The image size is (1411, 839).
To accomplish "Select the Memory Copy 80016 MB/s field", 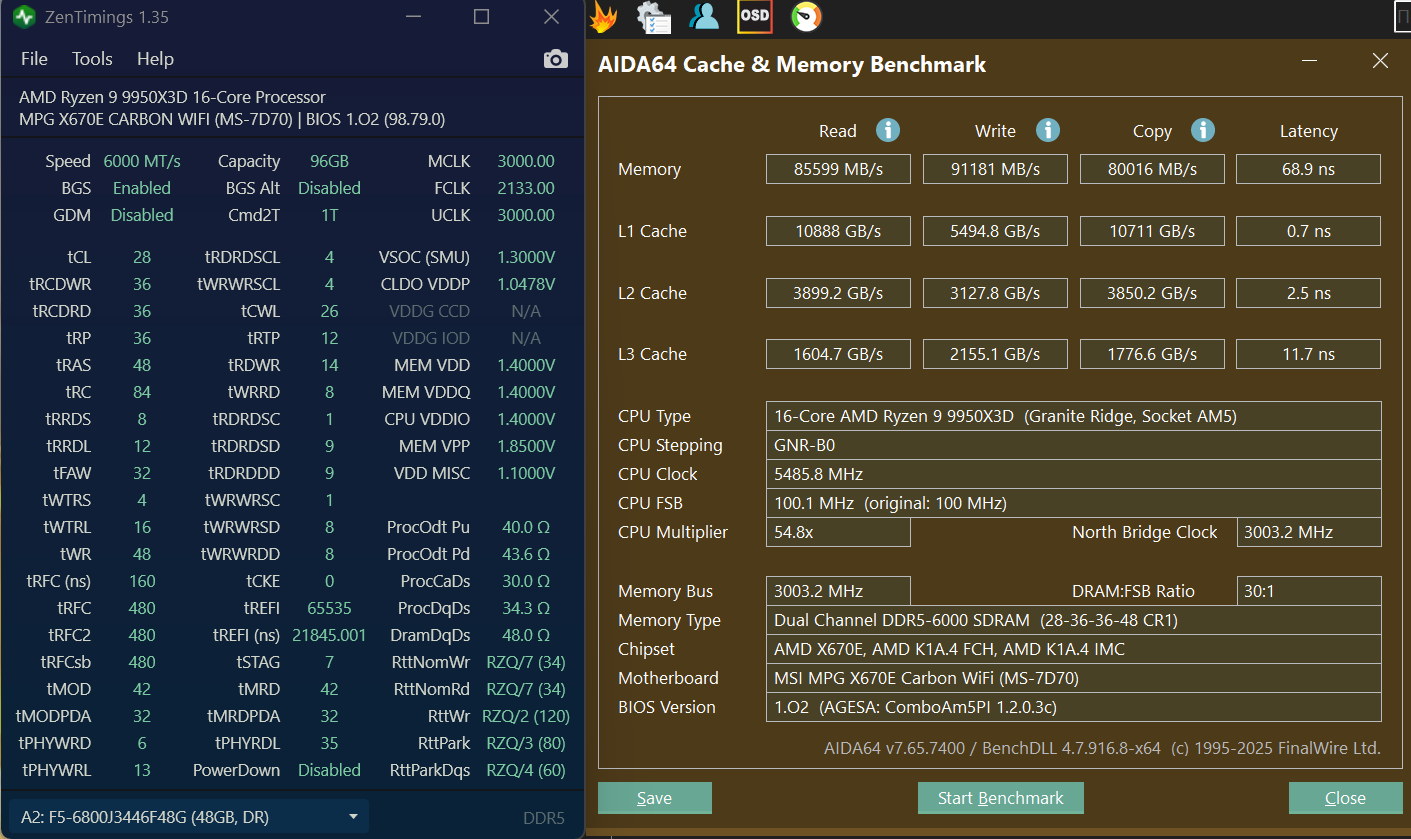I will (x=1152, y=169).
